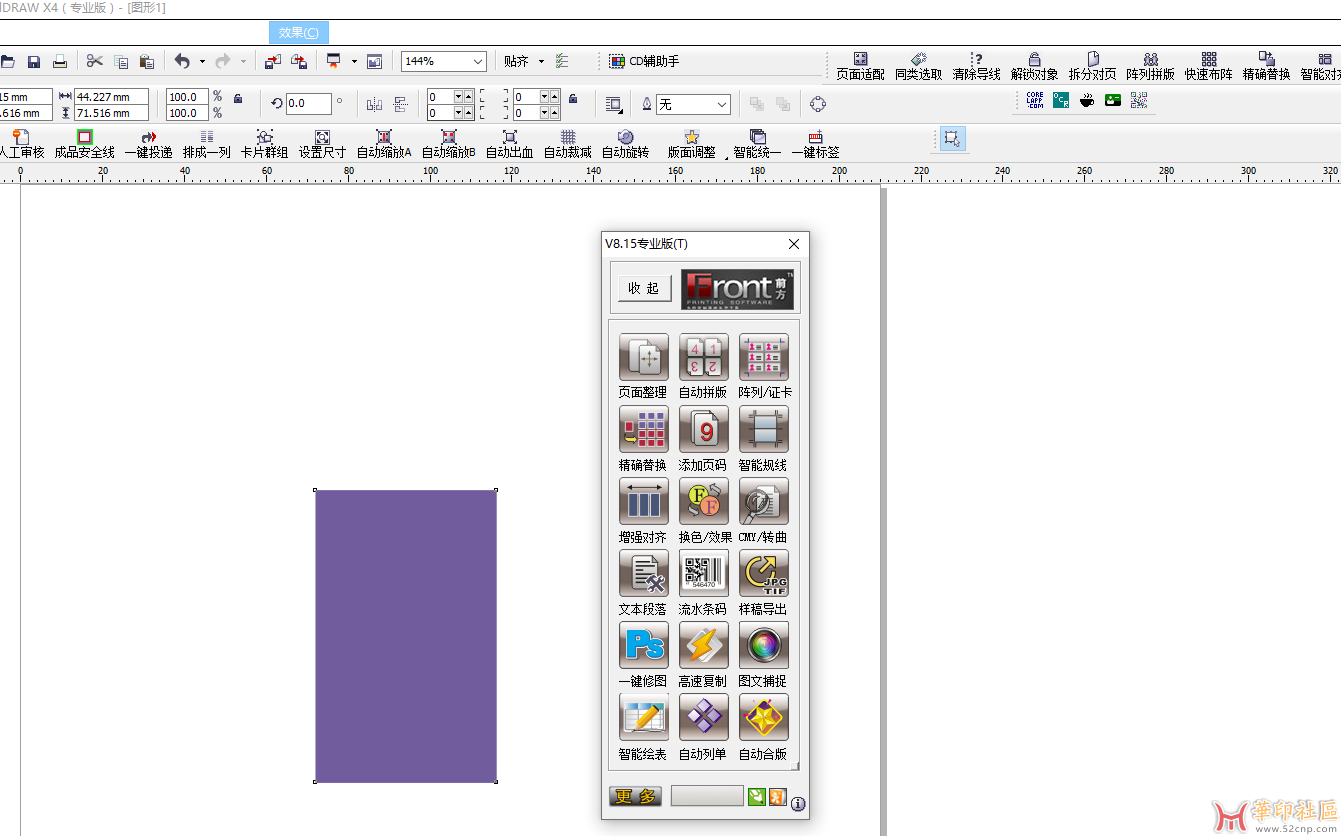Screen dimensions: 1341x836
Task: Click the 页面整理 tool in the V8.15 panel
Action: (643, 357)
